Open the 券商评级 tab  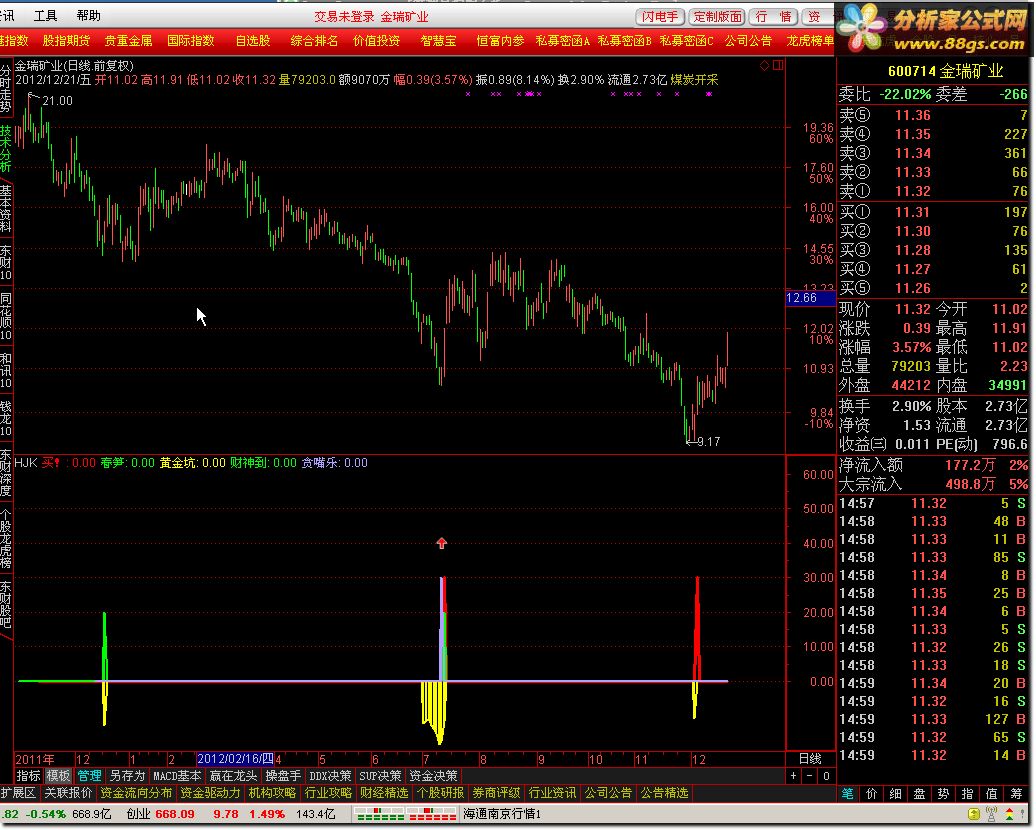point(496,793)
